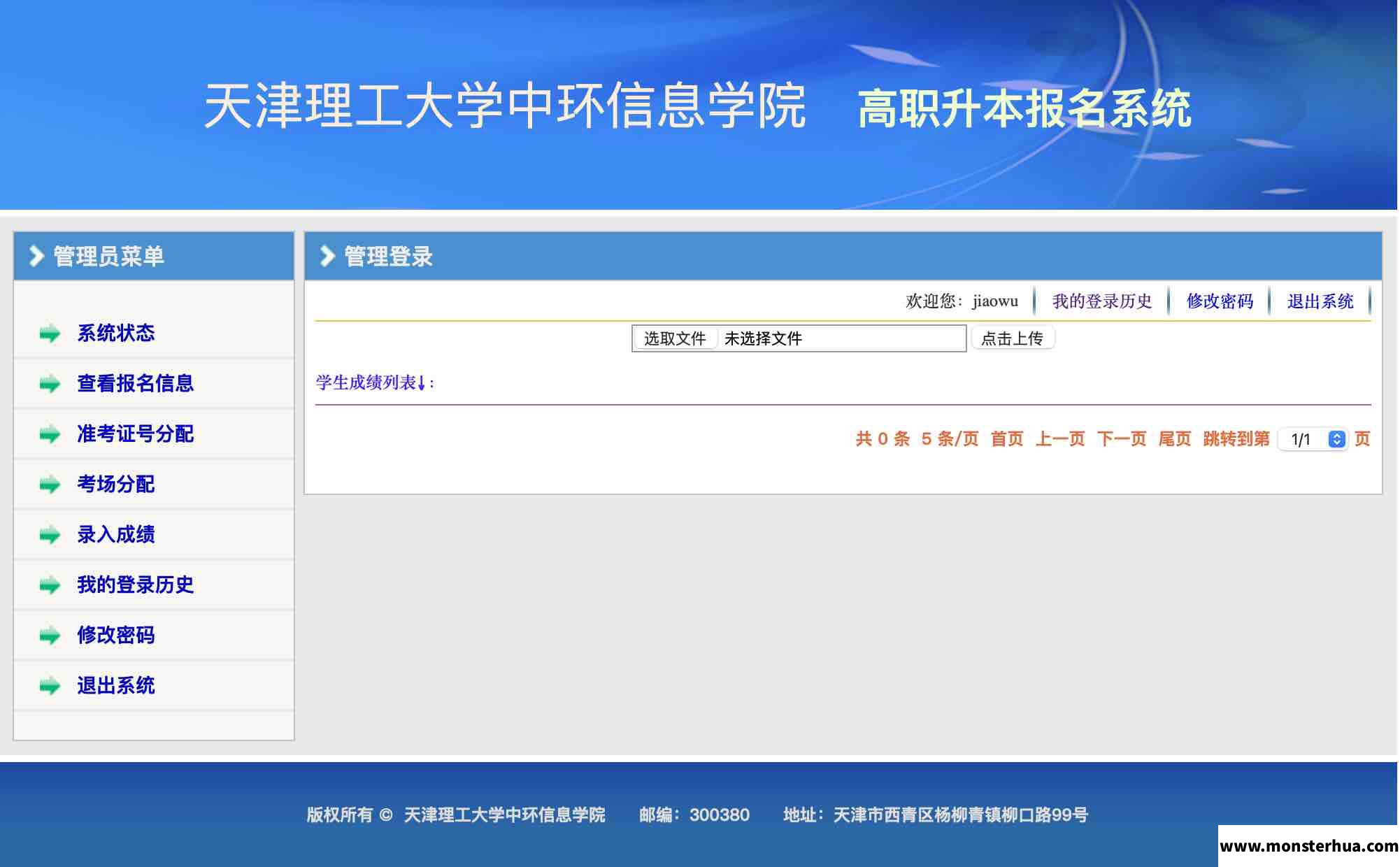Click 退出系统 link in top bar
This screenshot has width=1400, height=867.
tap(1320, 301)
